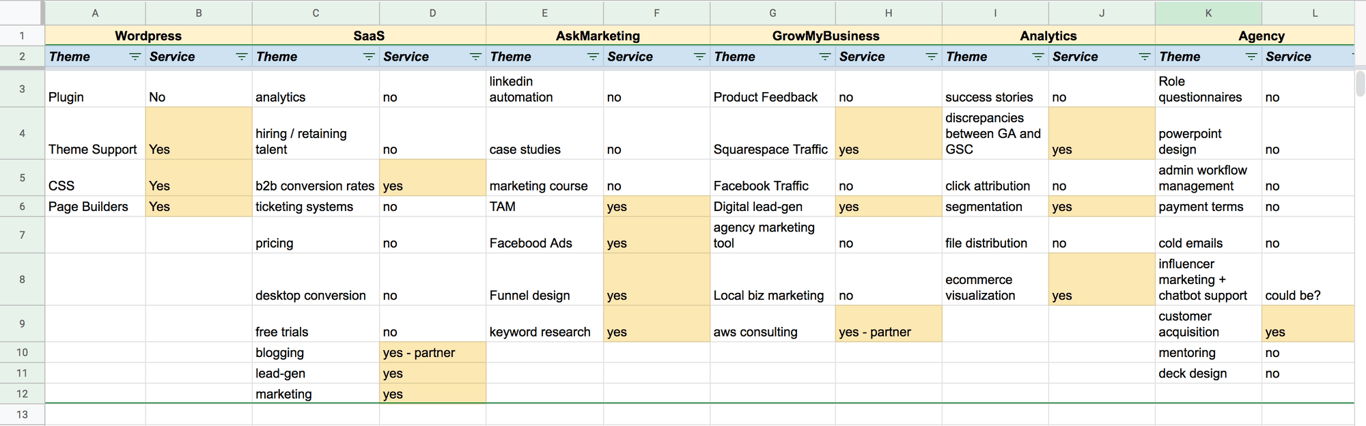Select row 1 header
This screenshot has width=1366, height=426.
(22, 36)
